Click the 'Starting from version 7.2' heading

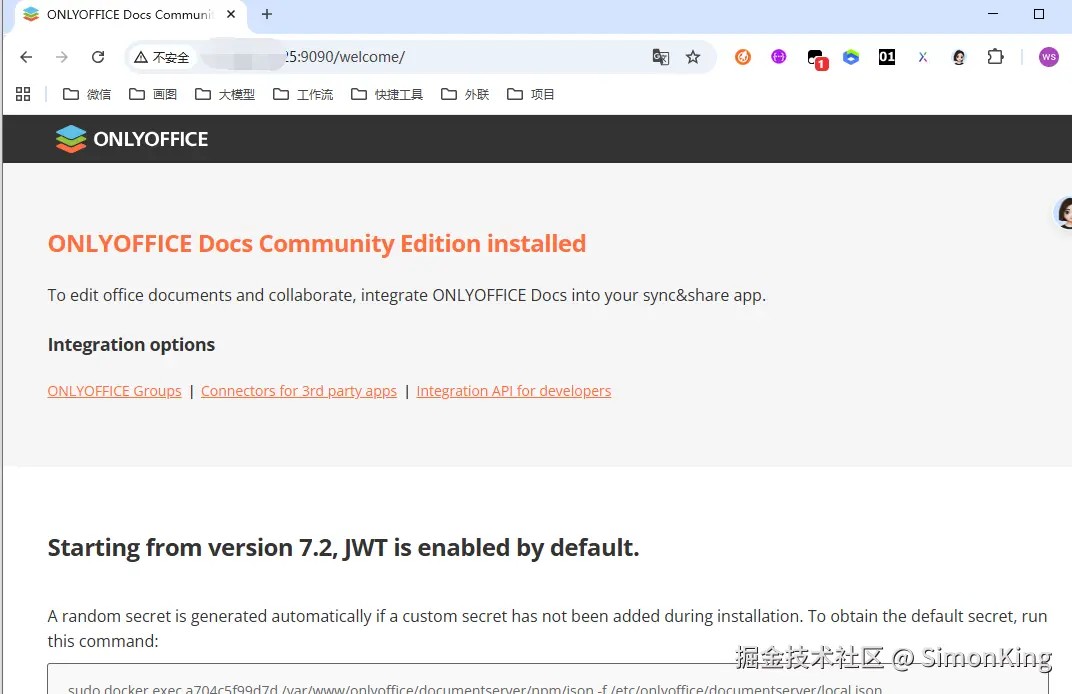[x=343, y=548]
